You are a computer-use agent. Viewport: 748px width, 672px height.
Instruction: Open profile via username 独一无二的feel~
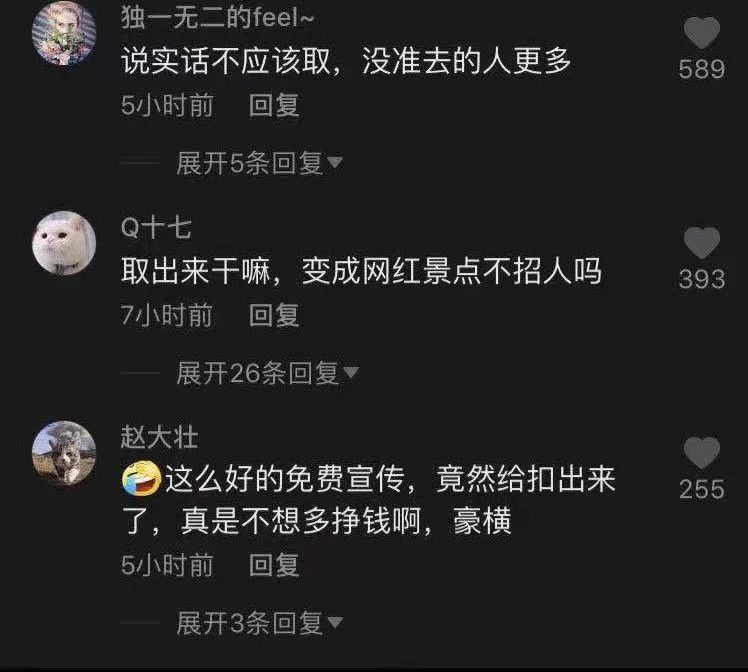pos(217,18)
